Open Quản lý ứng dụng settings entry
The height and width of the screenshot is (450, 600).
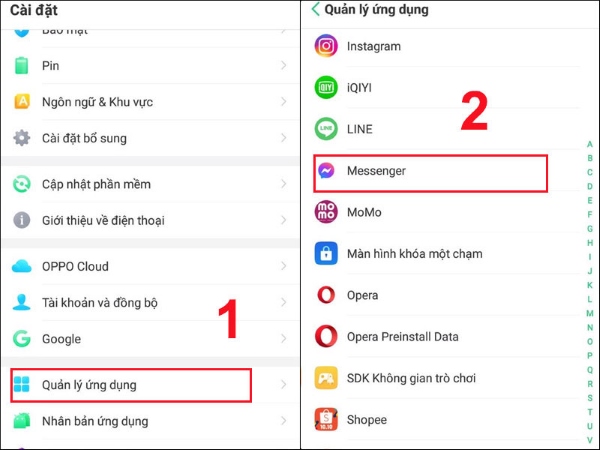tap(131, 385)
